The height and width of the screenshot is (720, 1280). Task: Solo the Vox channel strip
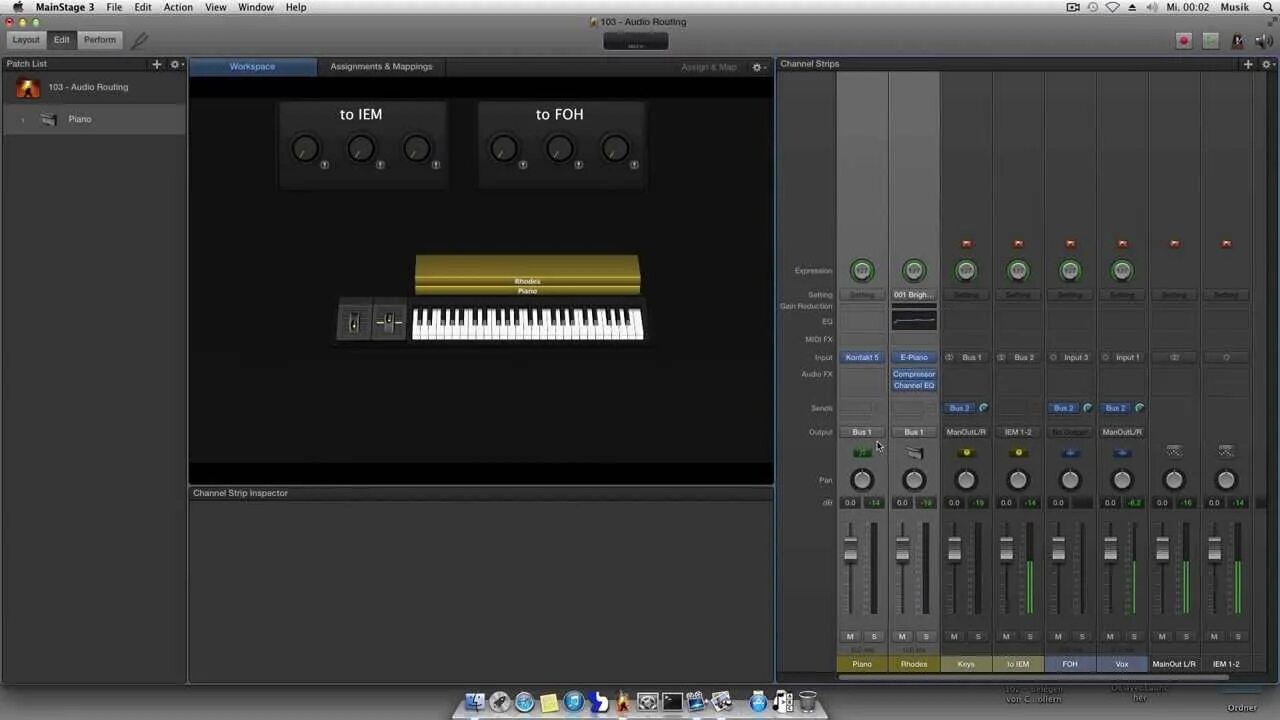[1134, 636]
